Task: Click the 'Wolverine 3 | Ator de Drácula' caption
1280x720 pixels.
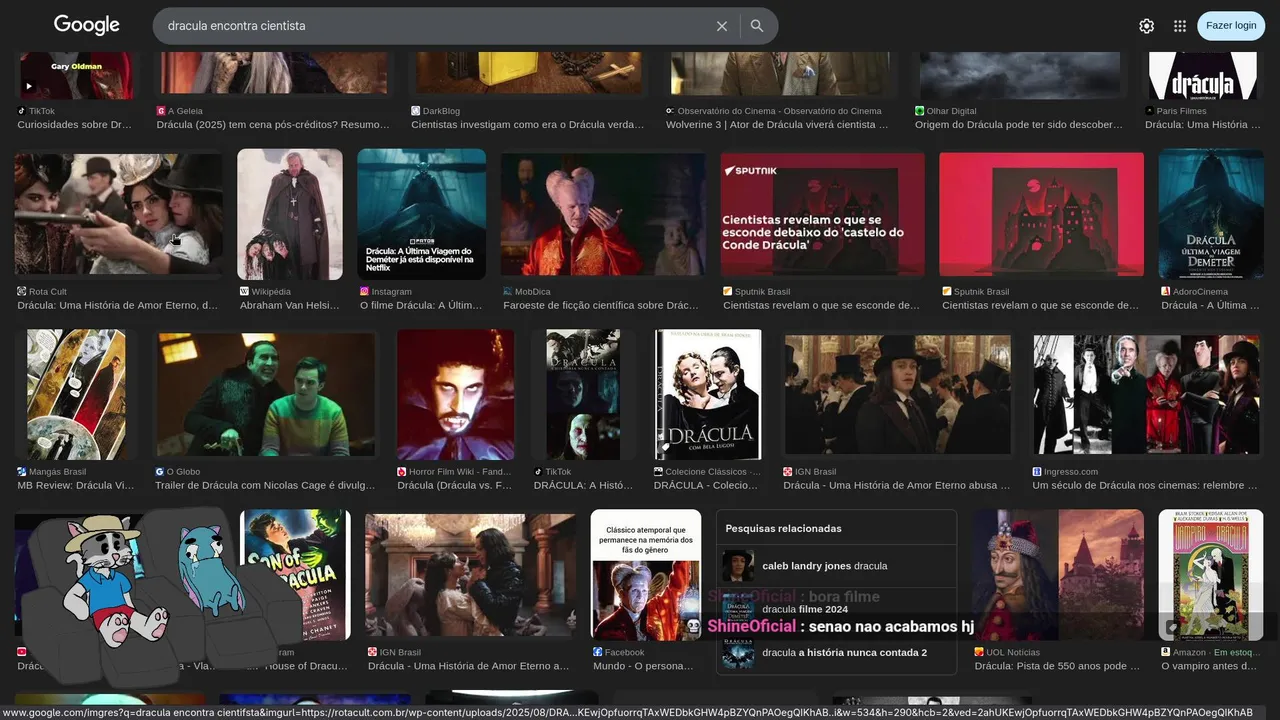Action: 777,125
